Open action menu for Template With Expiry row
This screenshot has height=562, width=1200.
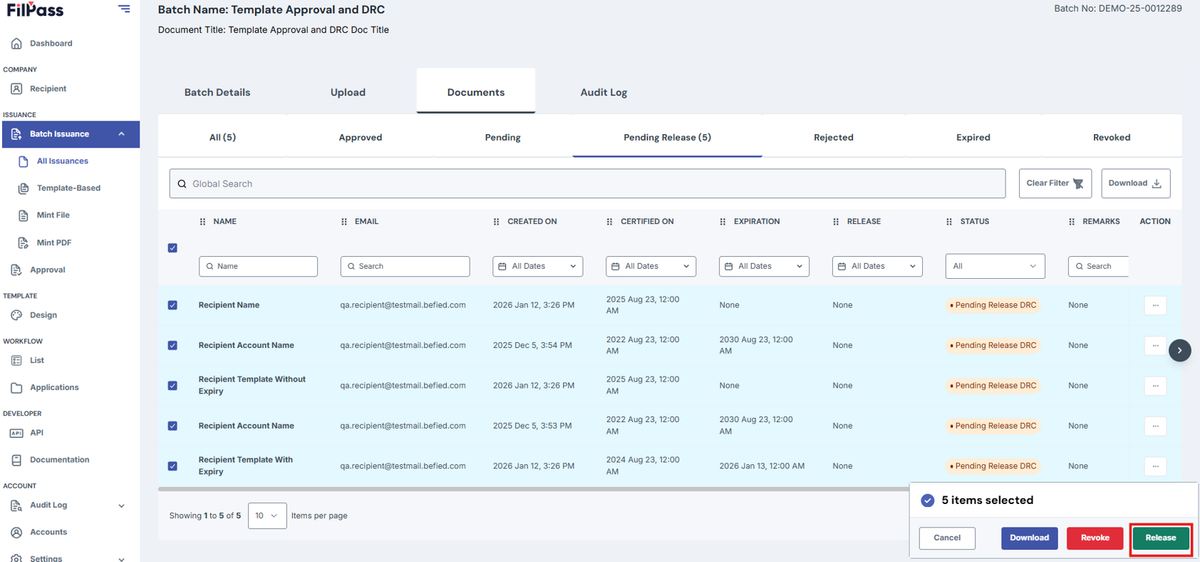pyautogui.click(x=1155, y=466)
